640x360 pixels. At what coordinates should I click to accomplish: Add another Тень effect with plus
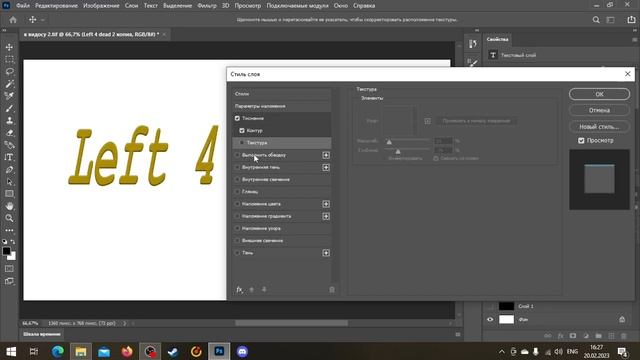click(326, 253)
